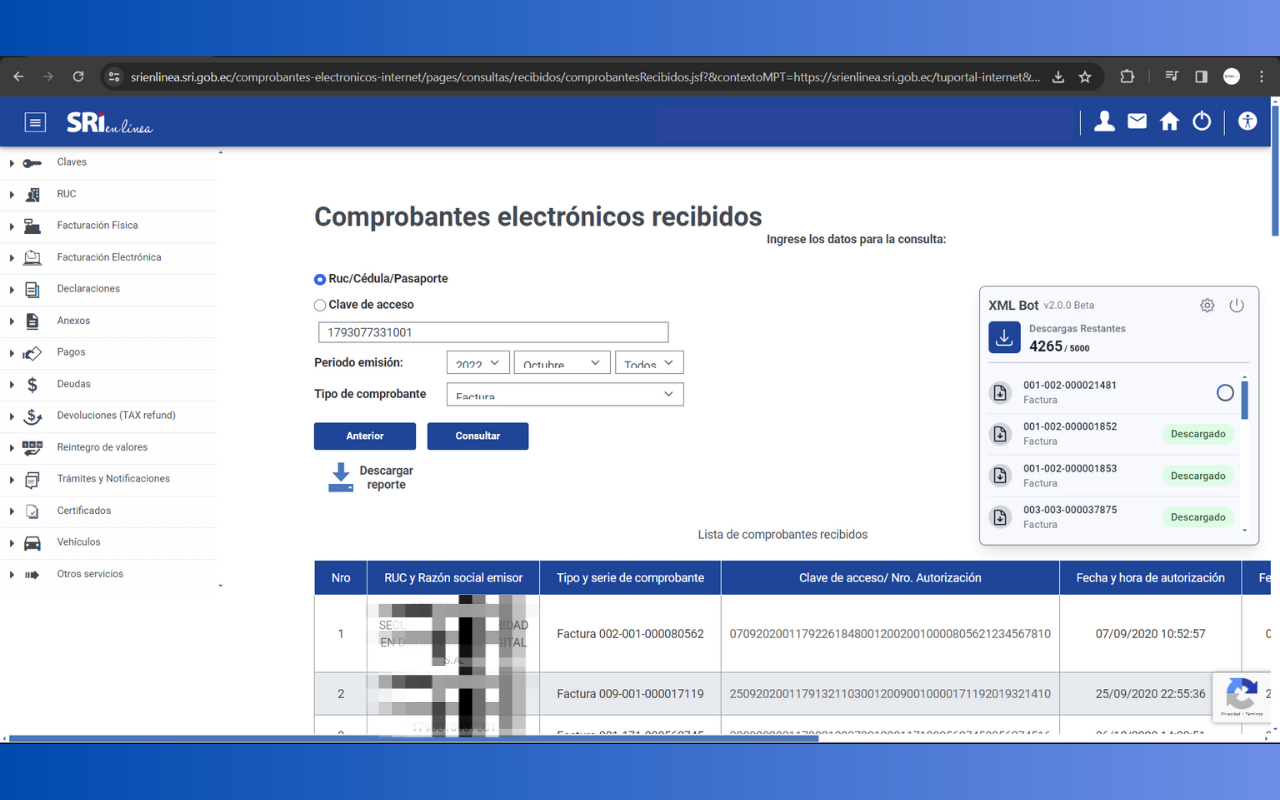Open the user profile icon
Screen dimensions: 1280x800
1104,122
